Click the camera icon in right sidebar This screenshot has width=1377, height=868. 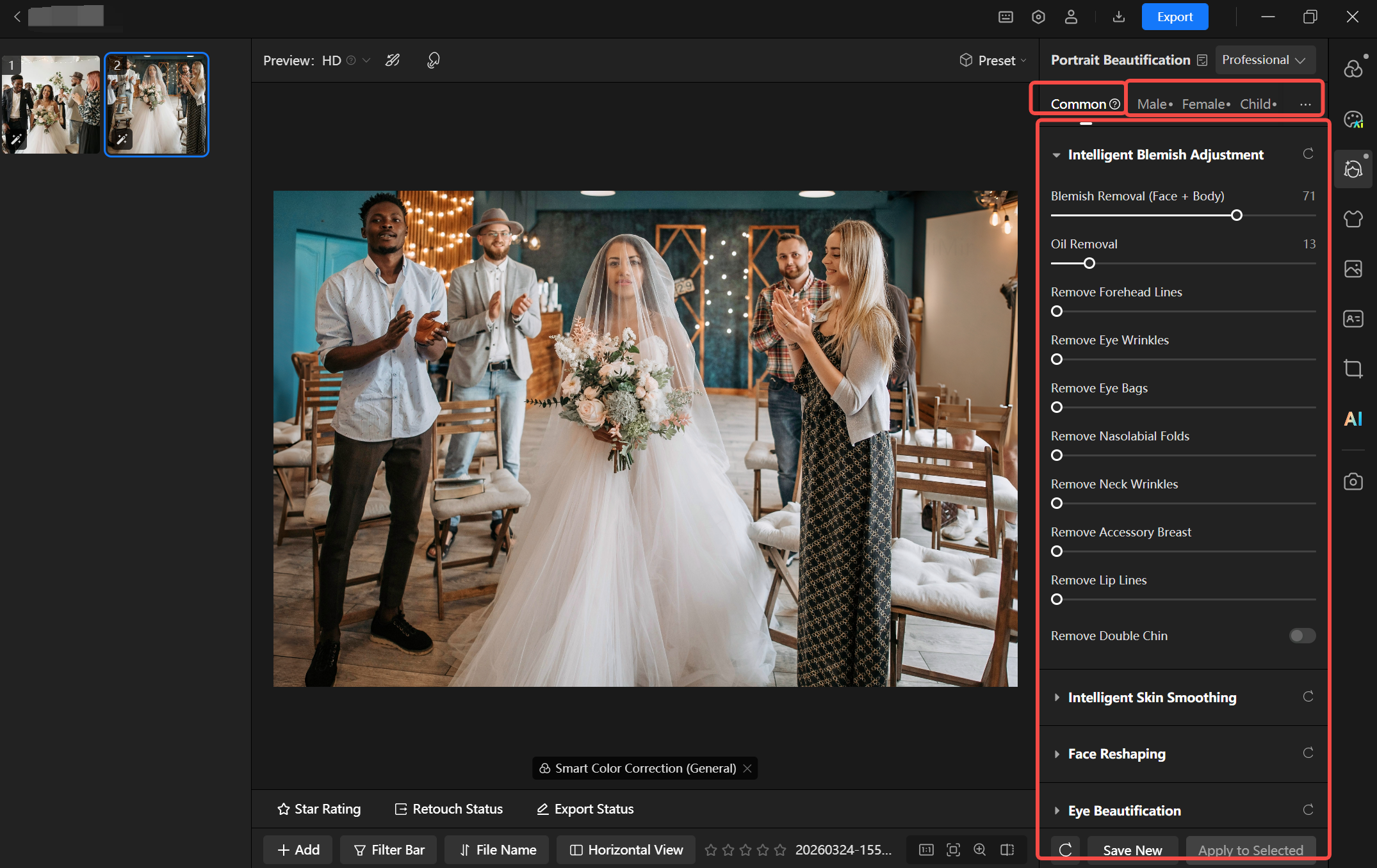[1353, 481]
